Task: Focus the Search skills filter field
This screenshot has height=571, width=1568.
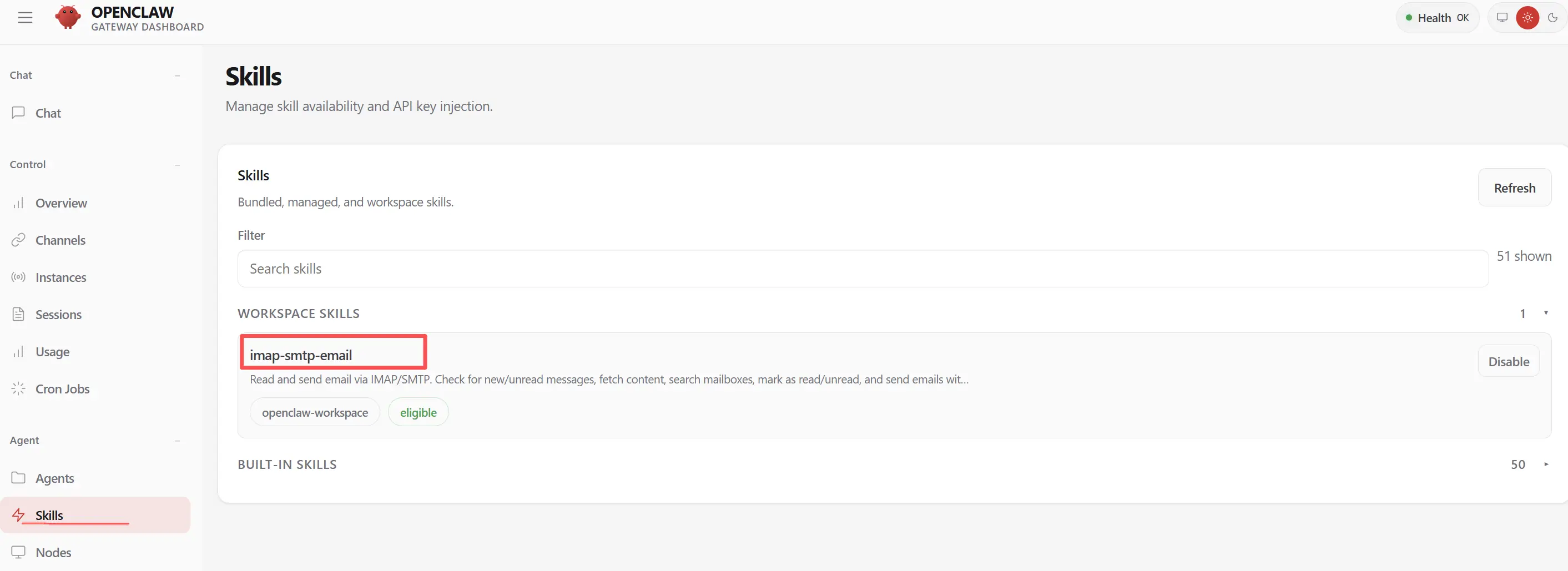Action: (x=862, y=269)
